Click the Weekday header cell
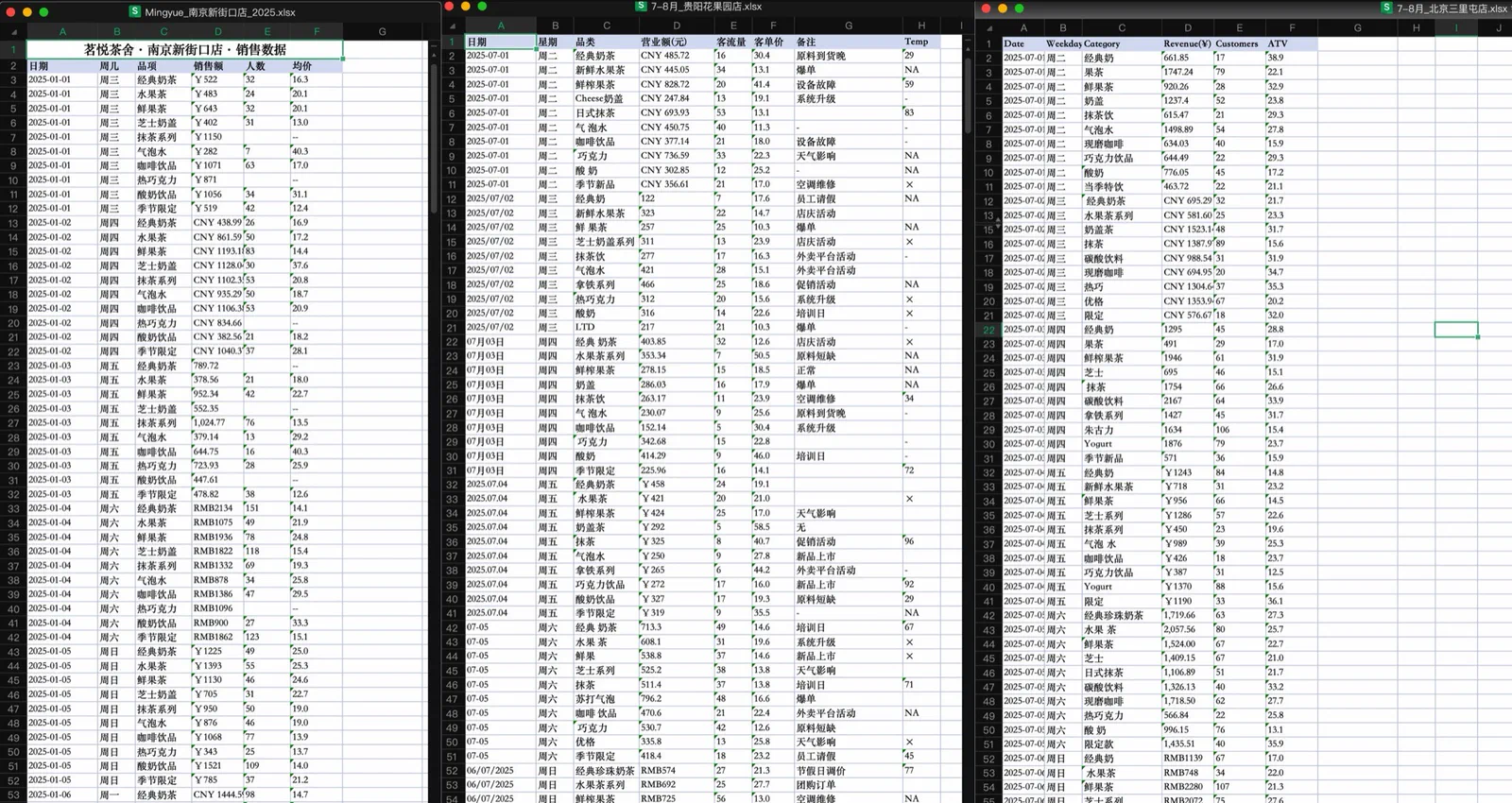 [1063, 43]
